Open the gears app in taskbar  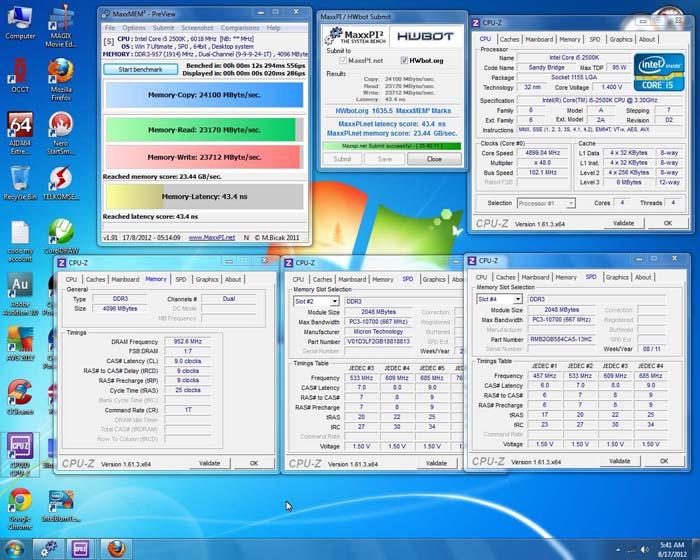[49, 549]
